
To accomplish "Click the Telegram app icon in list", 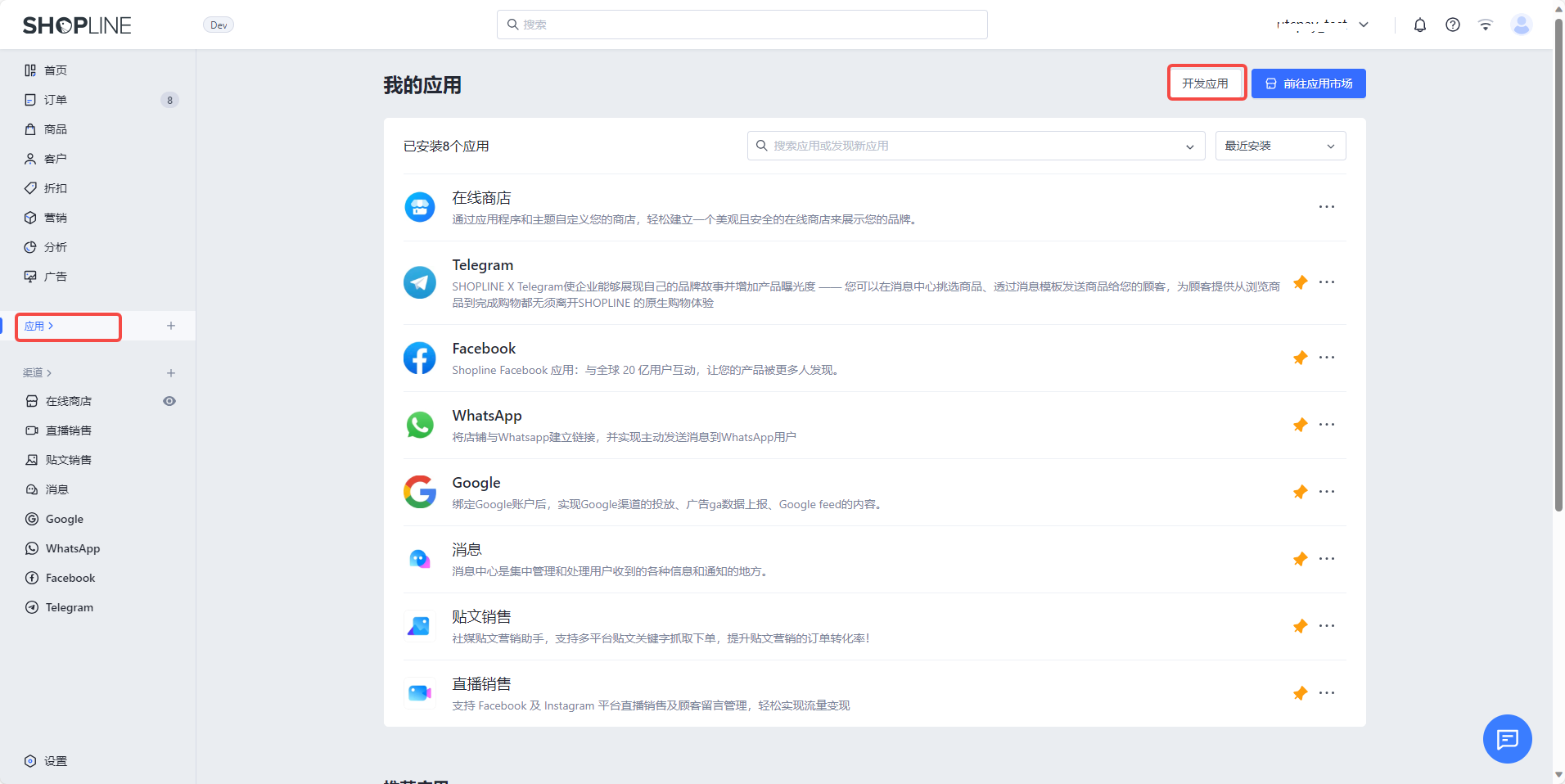I will (420, 282).
